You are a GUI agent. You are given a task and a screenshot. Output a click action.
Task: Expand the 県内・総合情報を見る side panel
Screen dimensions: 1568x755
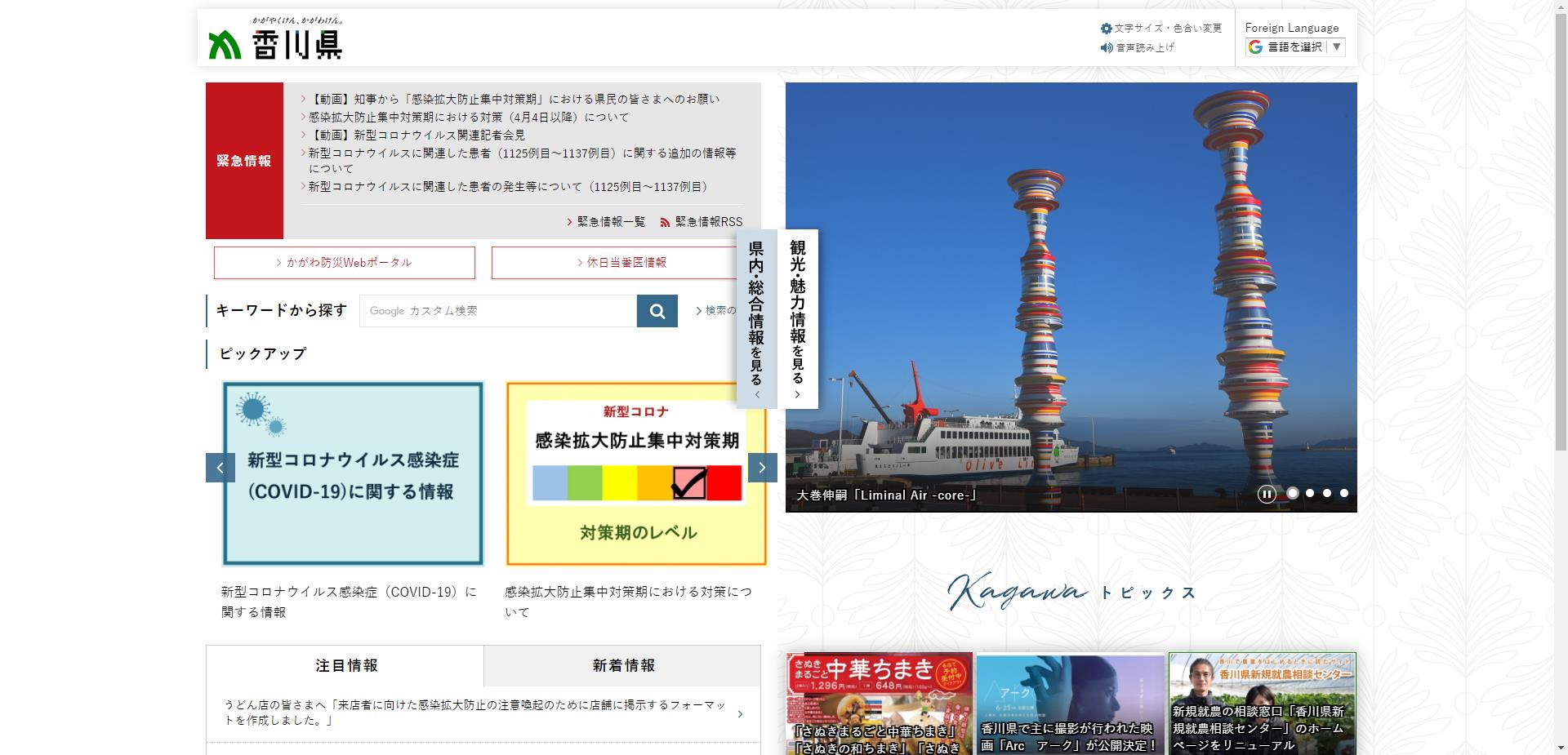coord(756,318)
